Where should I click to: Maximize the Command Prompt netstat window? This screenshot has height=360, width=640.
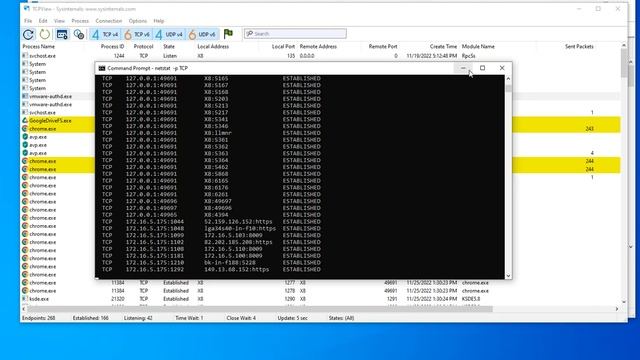[x=482, y=68]
